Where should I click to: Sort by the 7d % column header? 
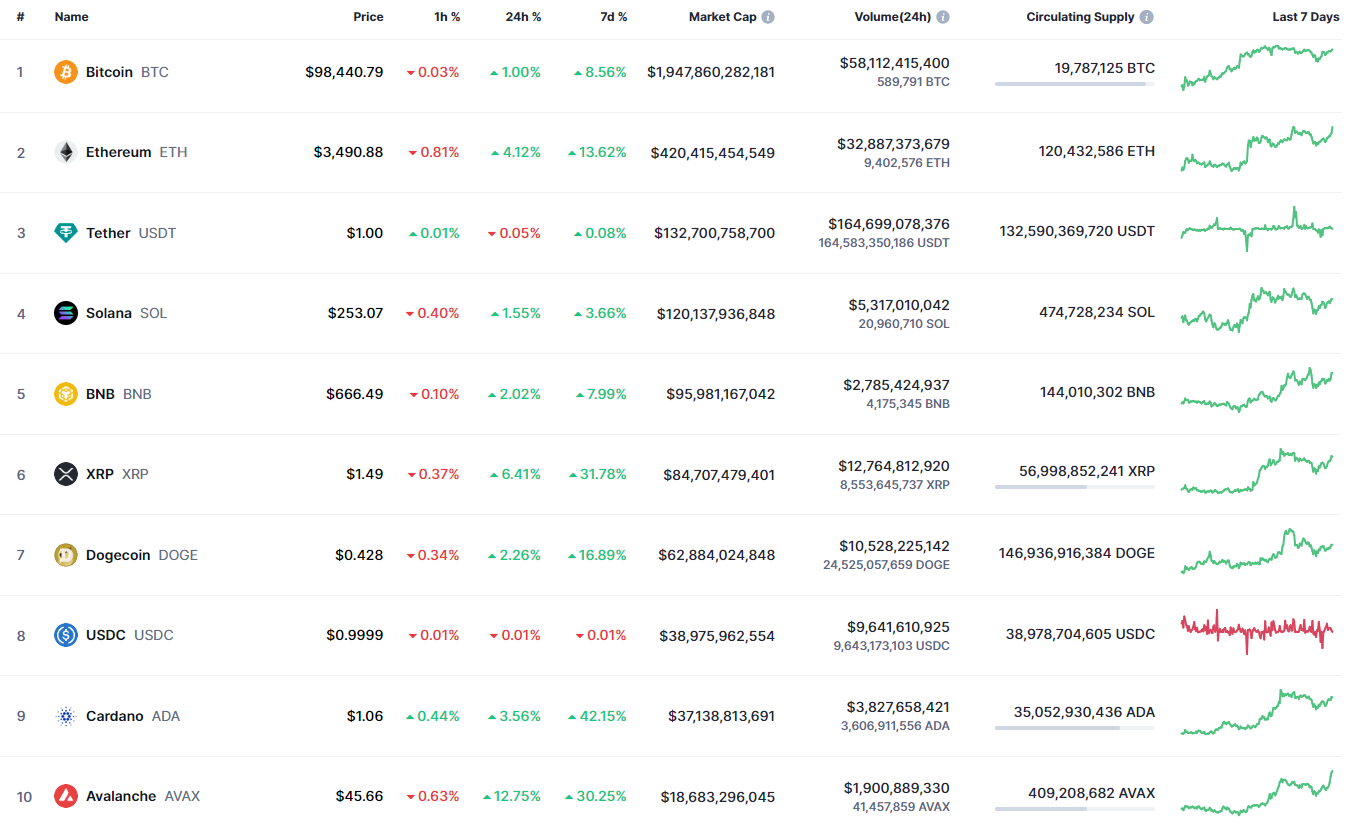point(614,17)
